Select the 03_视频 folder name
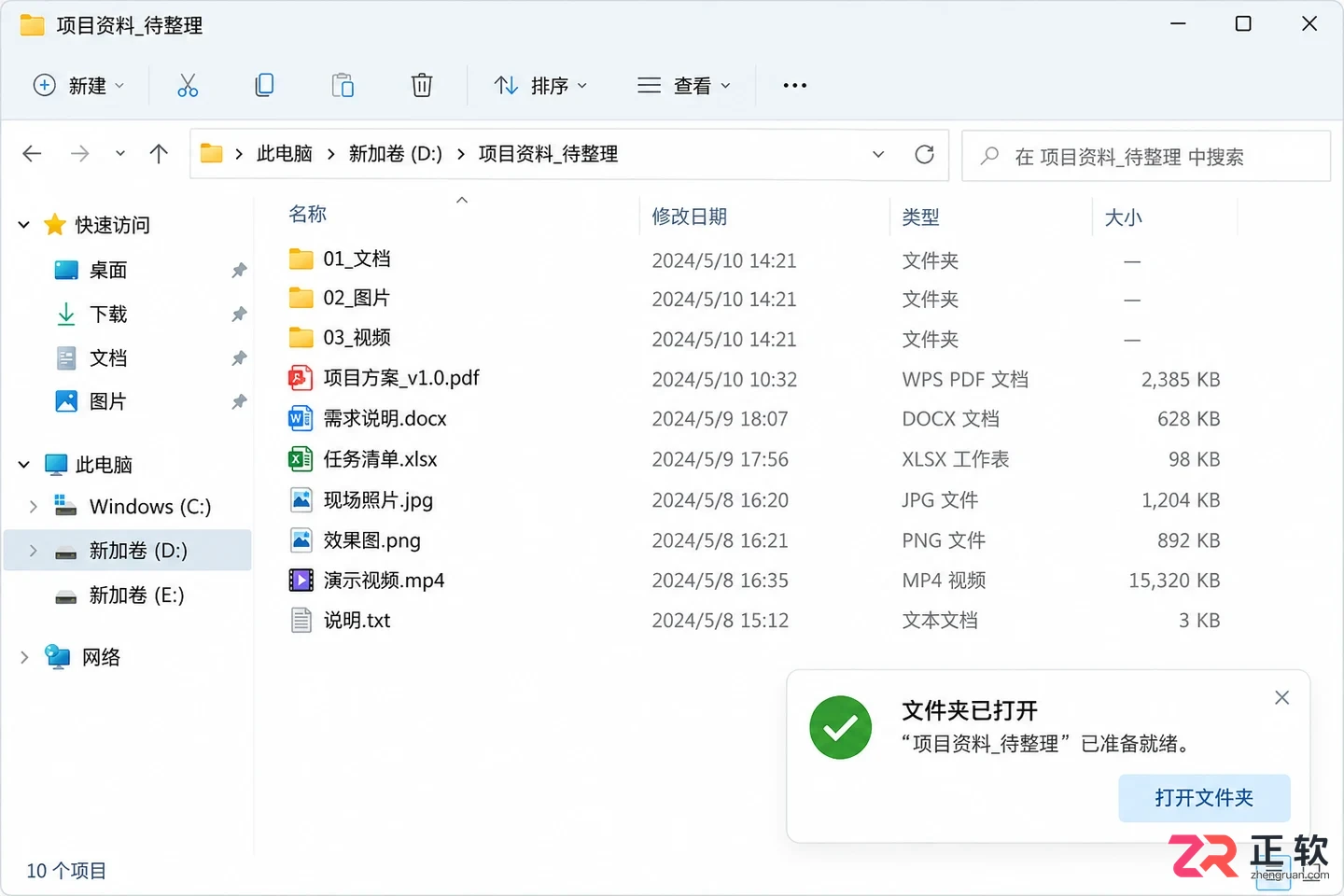1344x896 pixels. tap(357, 338)
